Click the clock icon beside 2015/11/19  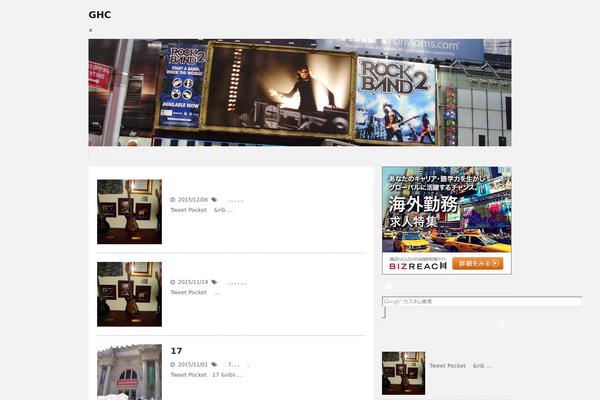click(173, 282)
